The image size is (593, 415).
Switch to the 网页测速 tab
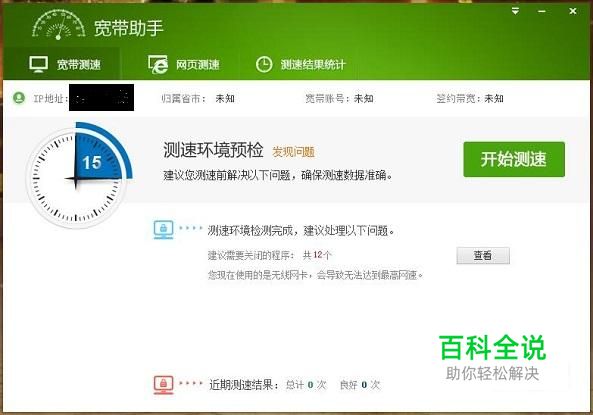184,65
